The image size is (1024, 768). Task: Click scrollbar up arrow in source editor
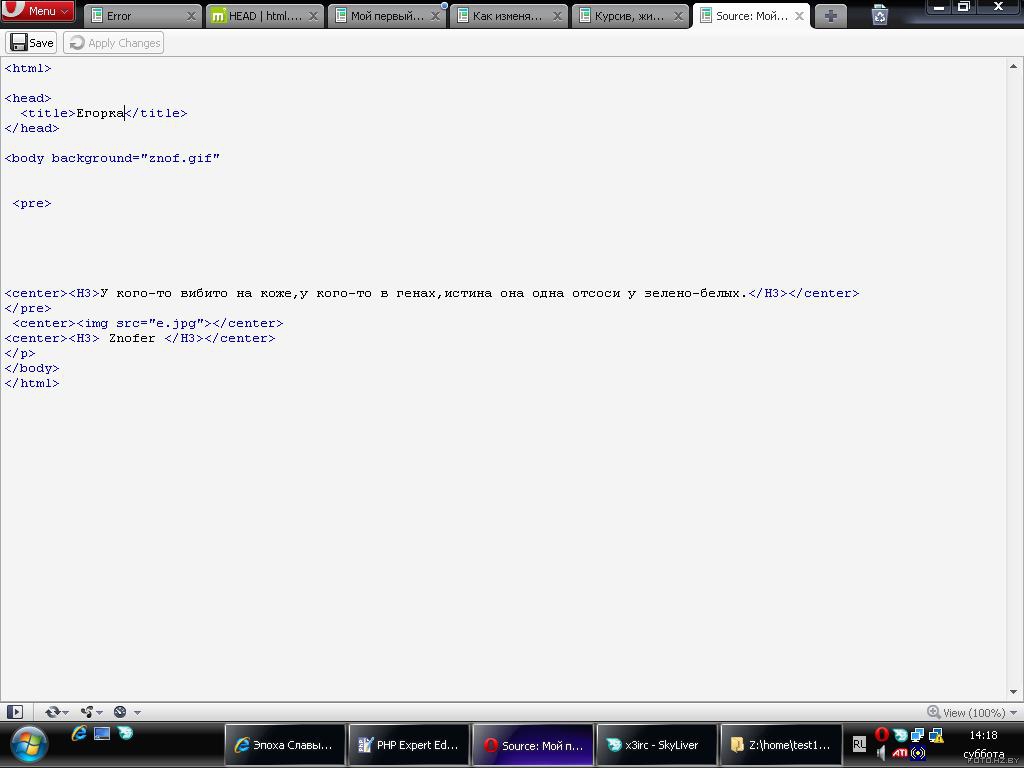[1014, 66]
